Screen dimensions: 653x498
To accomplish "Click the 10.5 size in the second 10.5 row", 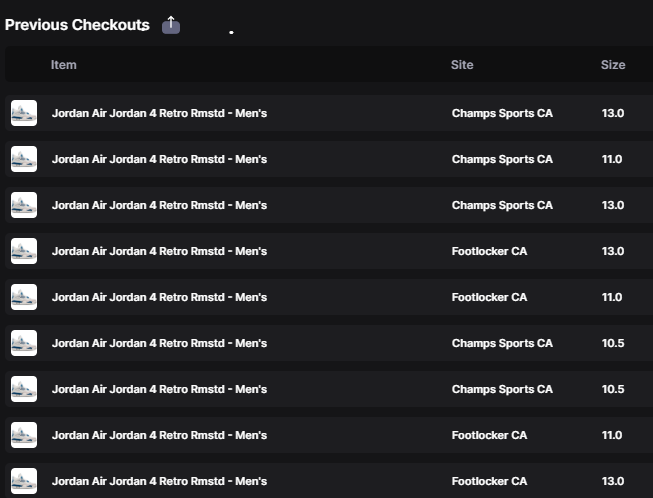I will (613, 389).
